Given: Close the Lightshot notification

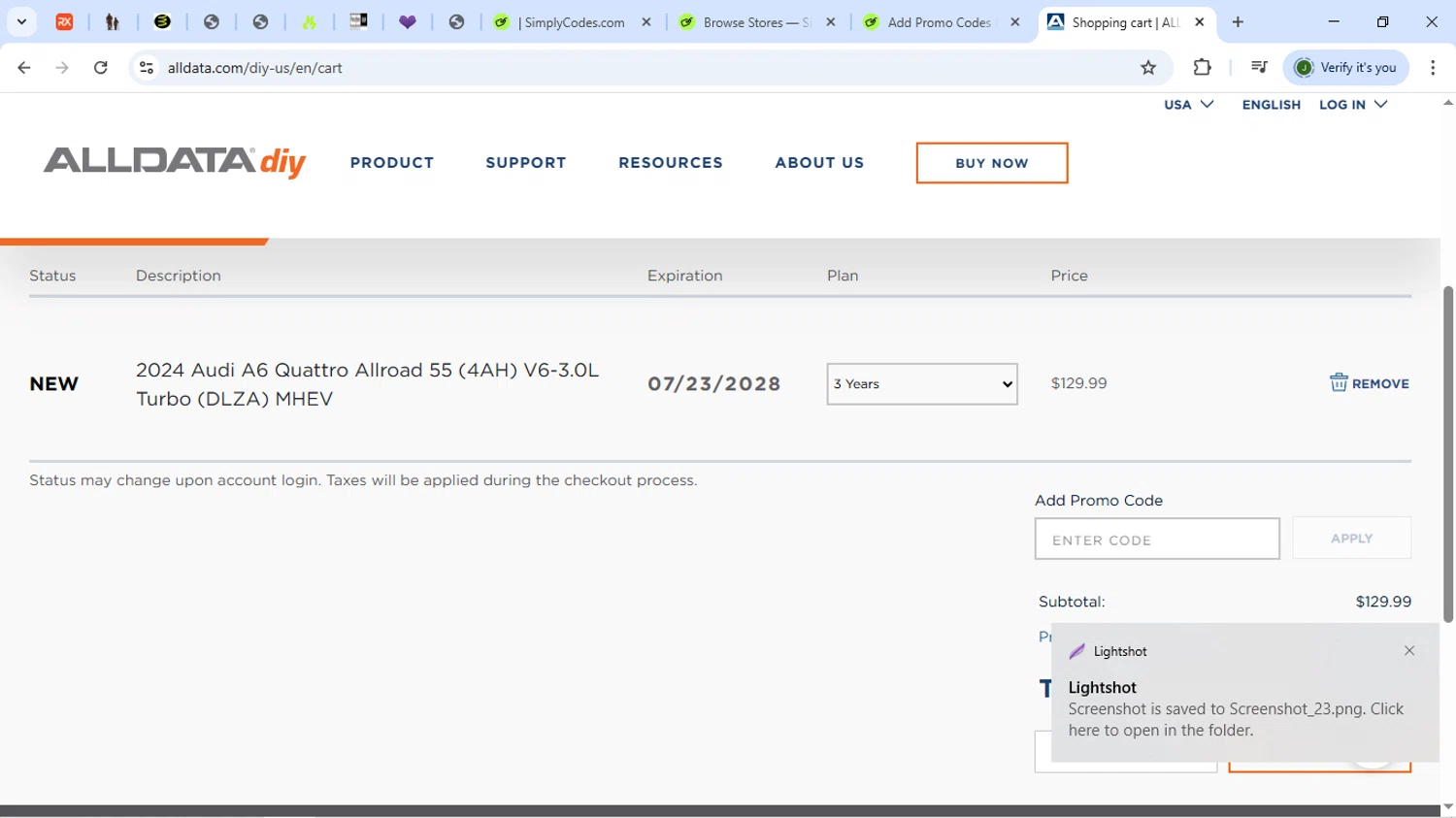Looking at the screenshot, I should coord(1409,651).
